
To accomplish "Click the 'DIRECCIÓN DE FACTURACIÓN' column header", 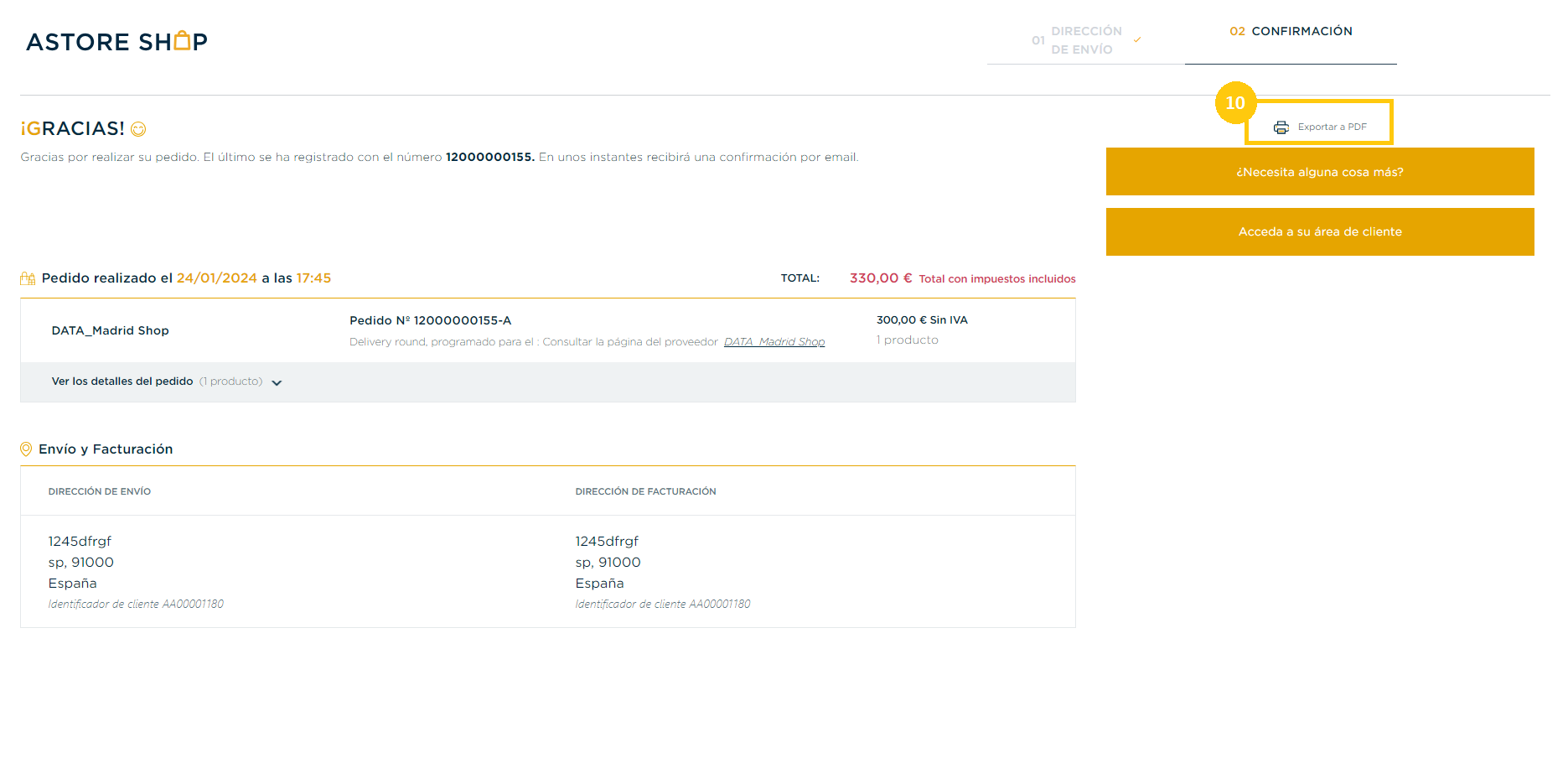I will 645,491.
